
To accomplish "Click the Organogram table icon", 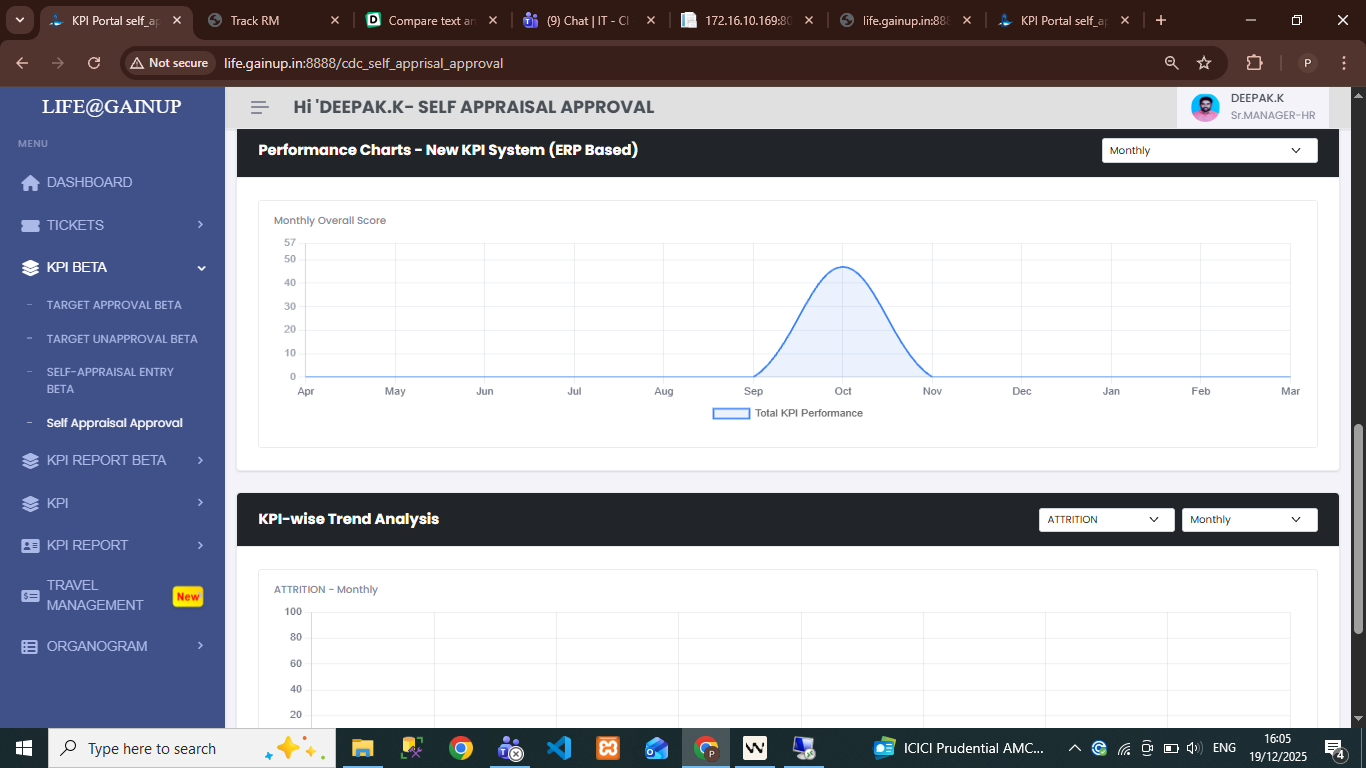I will tap(30, 647).
